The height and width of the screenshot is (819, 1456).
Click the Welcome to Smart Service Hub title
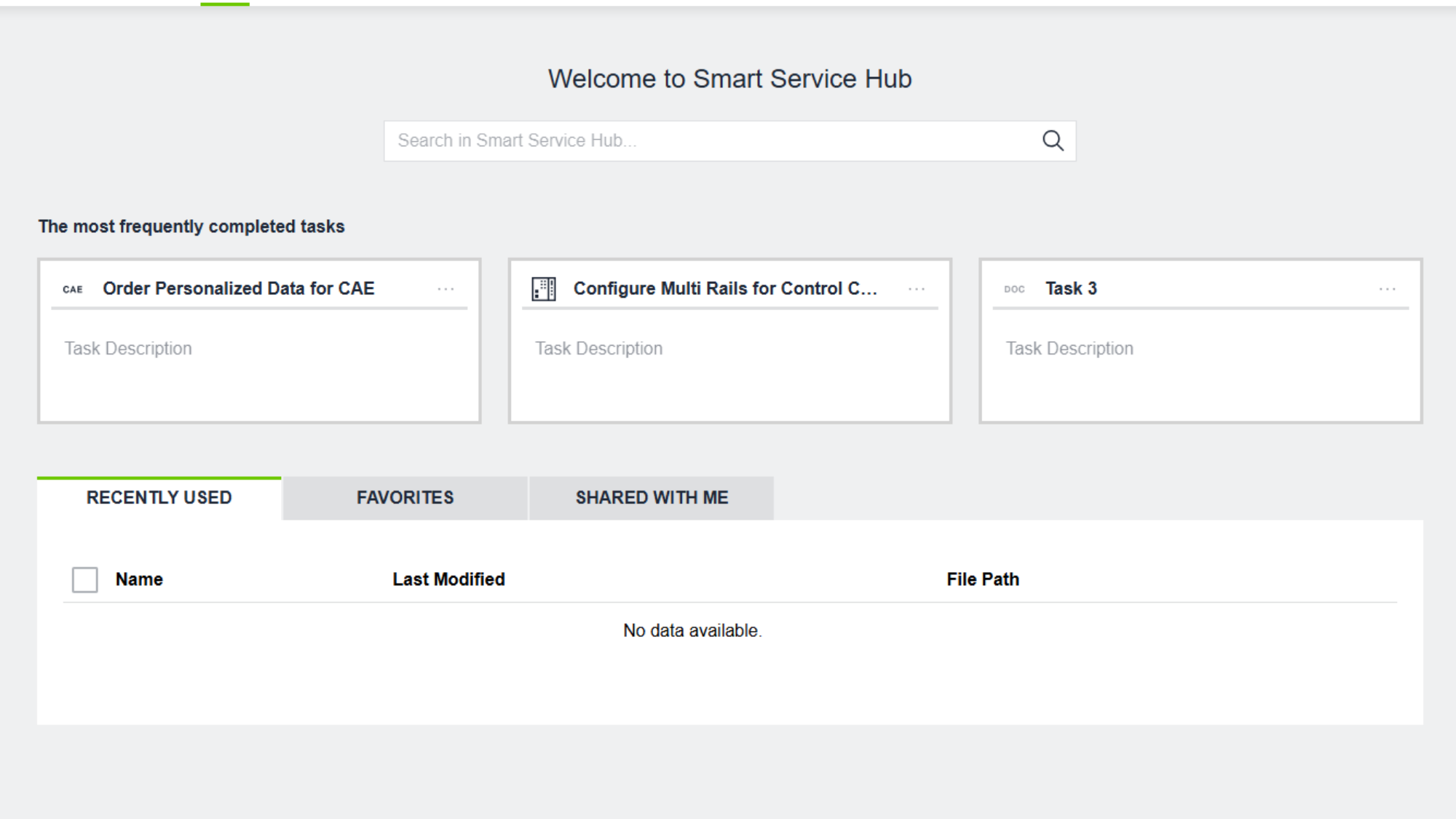tap(729, 79)
